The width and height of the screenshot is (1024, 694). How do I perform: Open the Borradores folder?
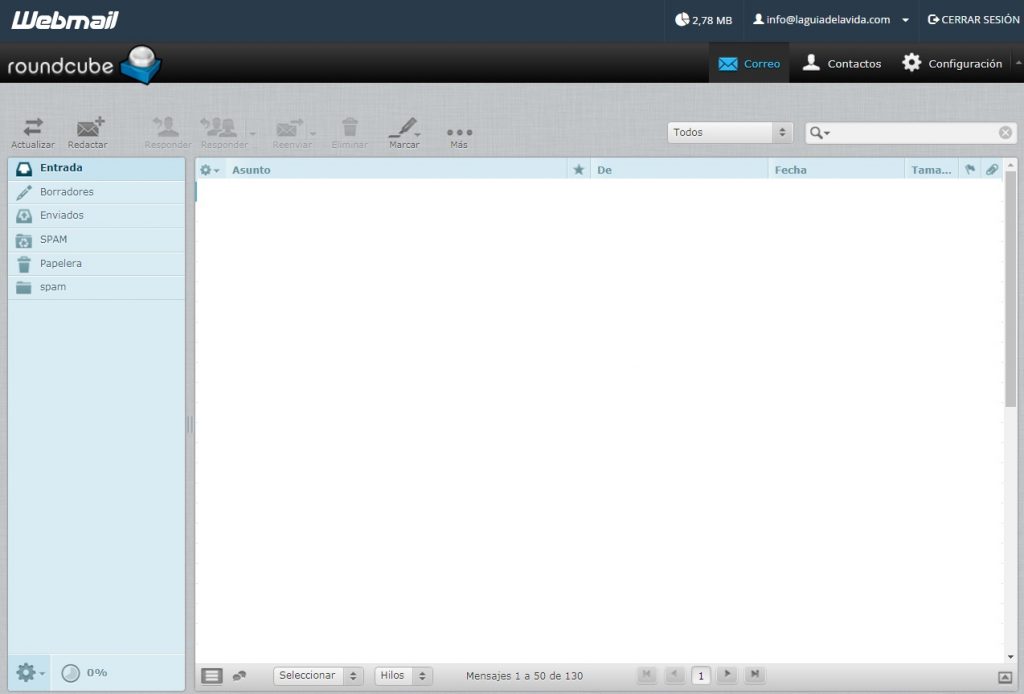click(x=67, y=192)
